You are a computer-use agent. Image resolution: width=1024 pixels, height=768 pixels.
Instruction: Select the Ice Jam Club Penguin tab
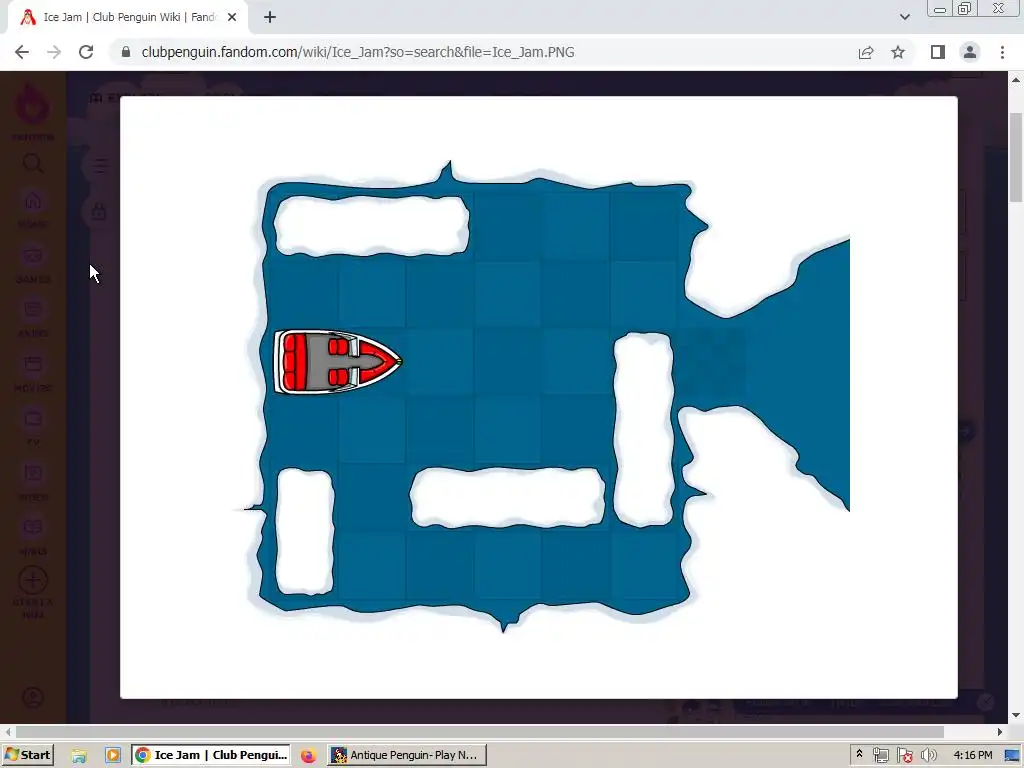128,18
